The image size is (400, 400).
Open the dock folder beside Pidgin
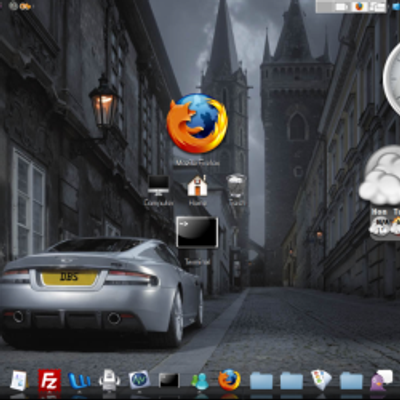click(351, 381)
